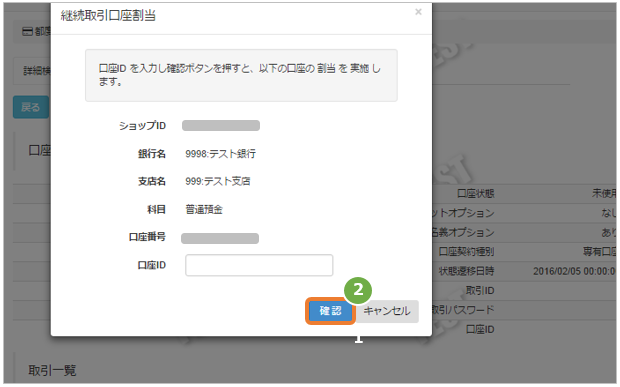Image resolution: width=620 pixels, height=387 pixels.
Task: Click the 支店名 label
Action: (x=152, y=181)
